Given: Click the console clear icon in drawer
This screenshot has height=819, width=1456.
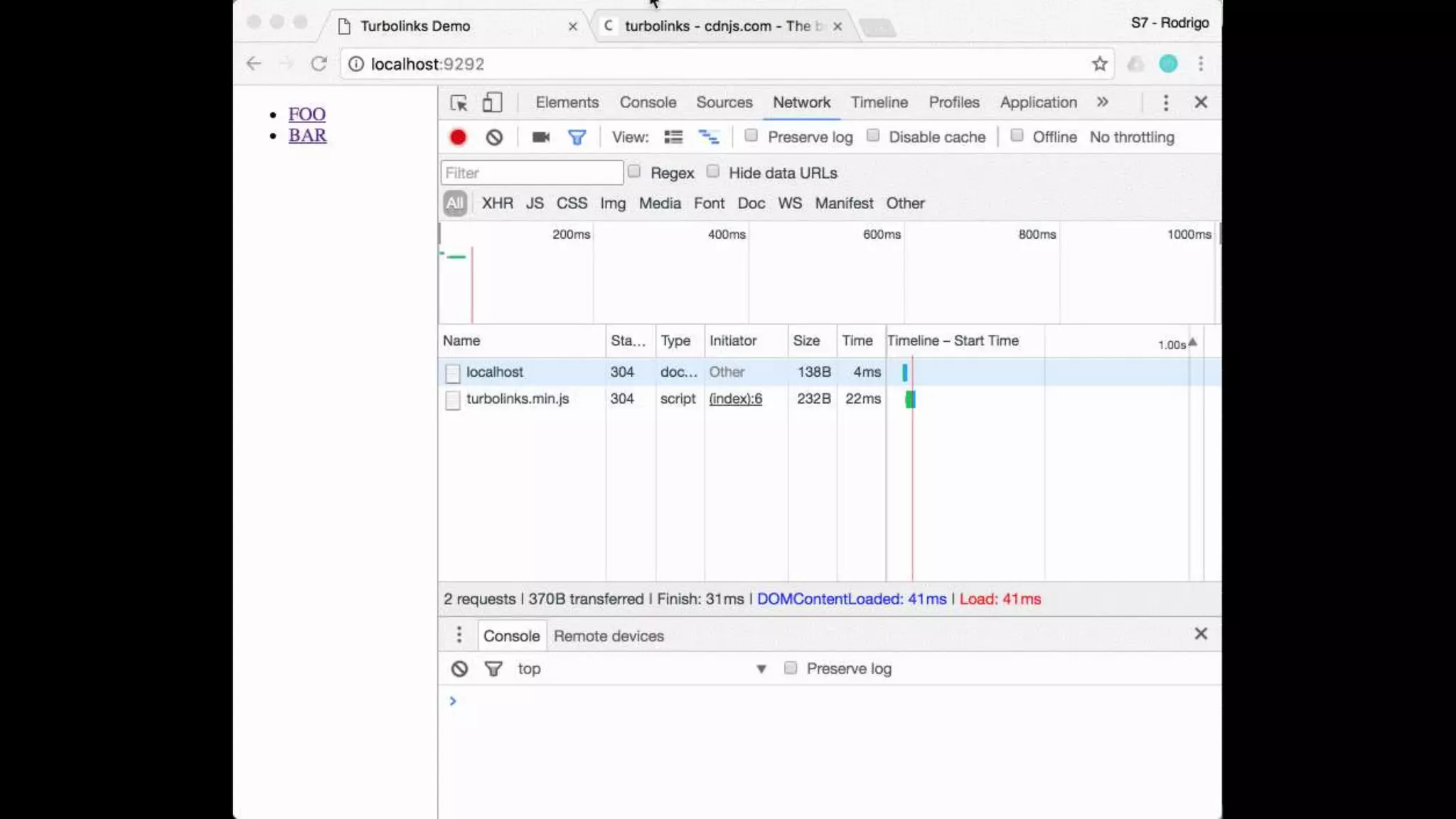Looking at the screenshot, I should point(459,669).
